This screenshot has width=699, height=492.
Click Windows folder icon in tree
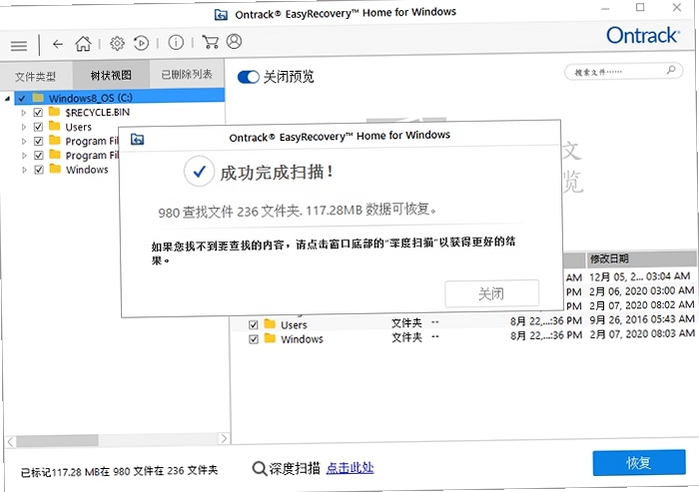(55, 168)
